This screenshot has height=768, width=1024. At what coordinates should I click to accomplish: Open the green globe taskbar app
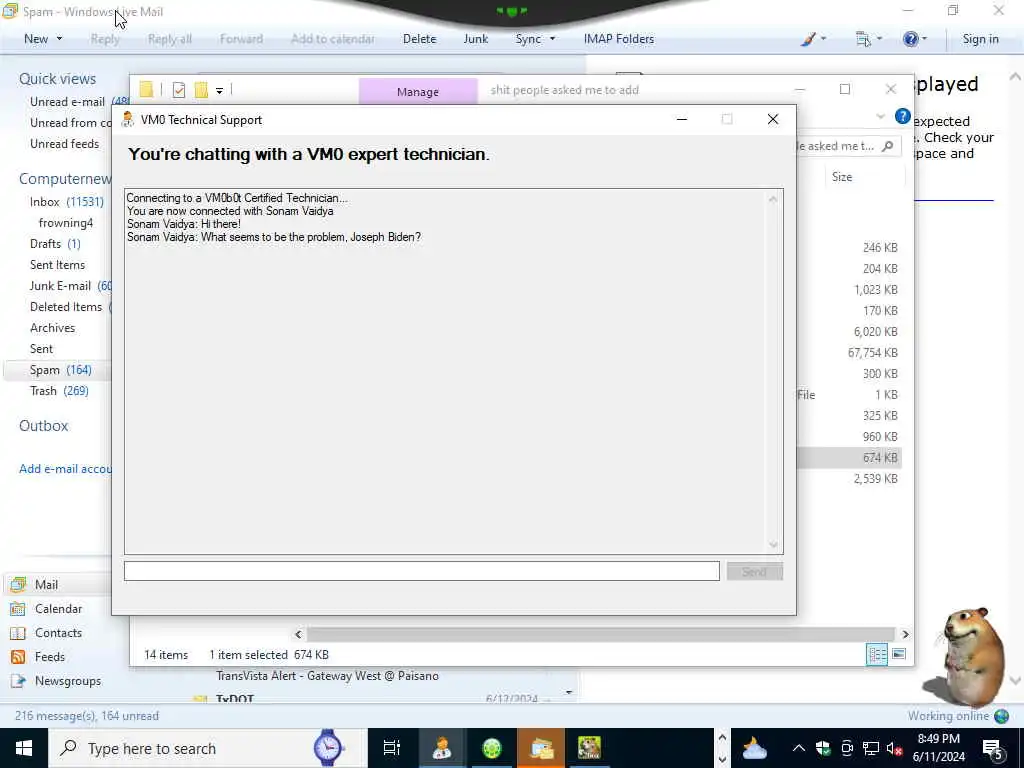[x=492, y=748]
